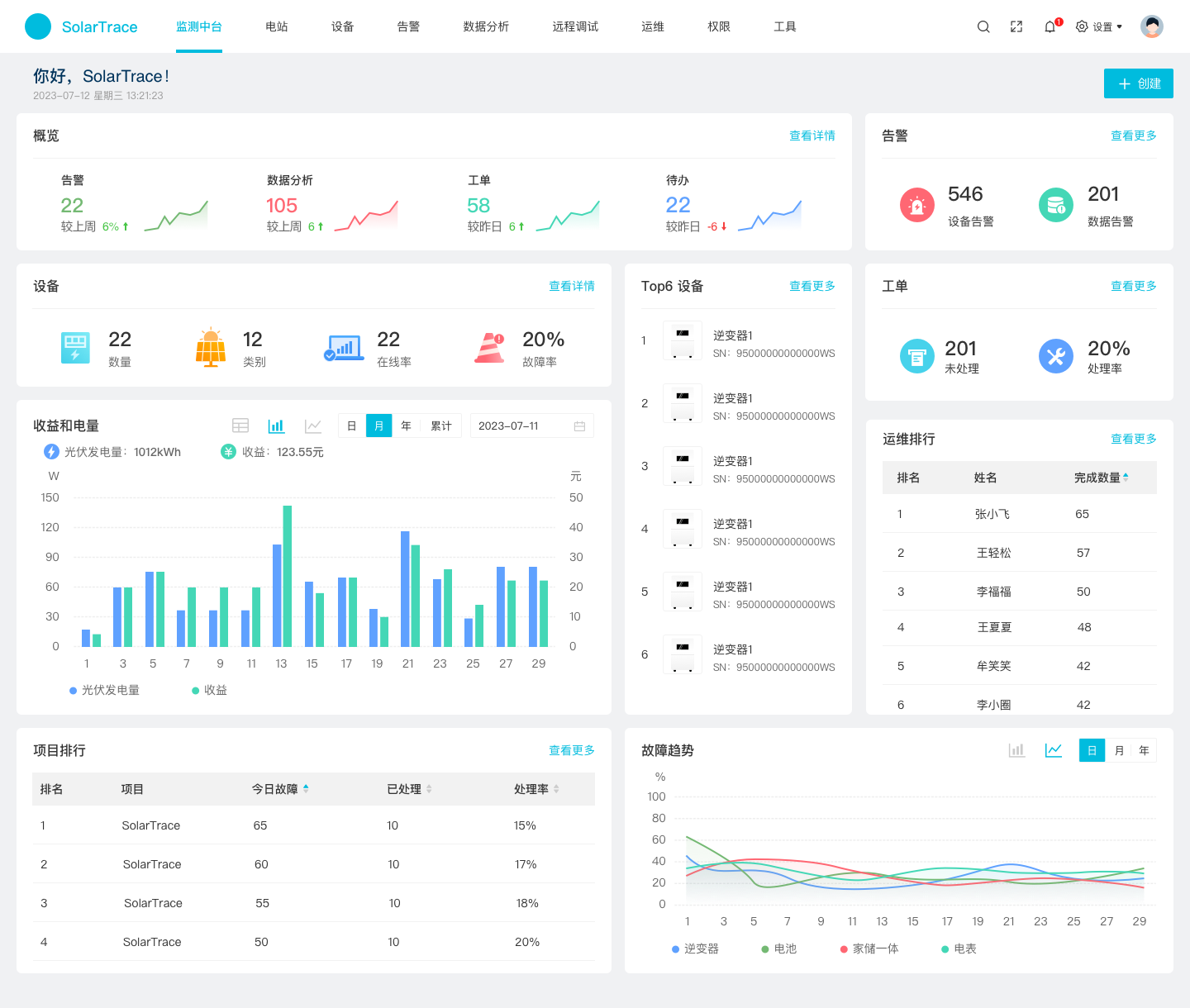Open 查看详情 in 设备 panel
Screen dimensions: 1190x1008
tap(572, 286)
